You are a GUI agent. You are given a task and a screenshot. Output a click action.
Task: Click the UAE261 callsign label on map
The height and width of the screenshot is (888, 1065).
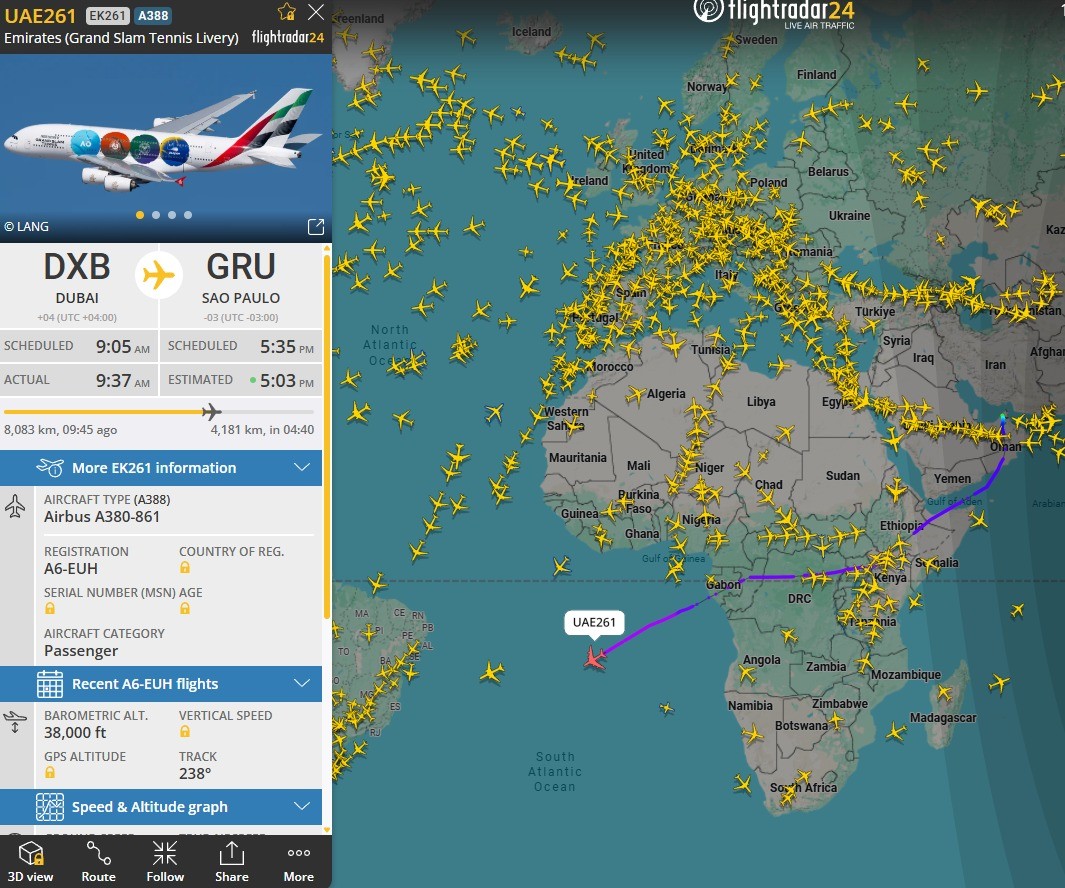coord(594,622)
